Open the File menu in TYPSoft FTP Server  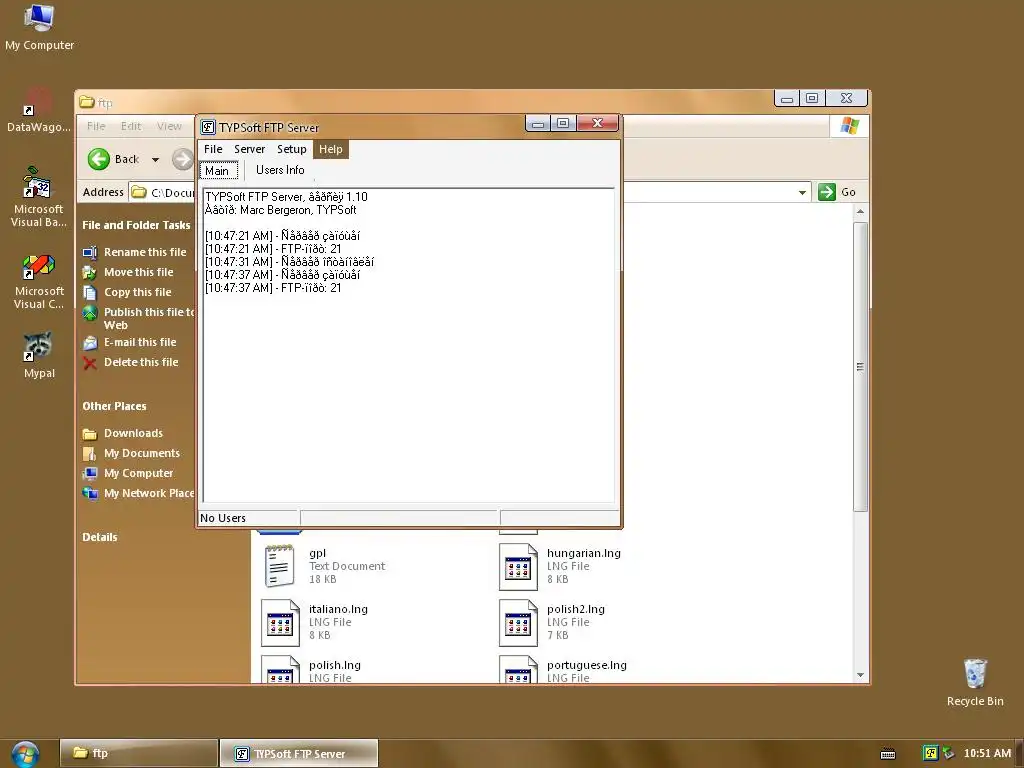coord(213,149)
